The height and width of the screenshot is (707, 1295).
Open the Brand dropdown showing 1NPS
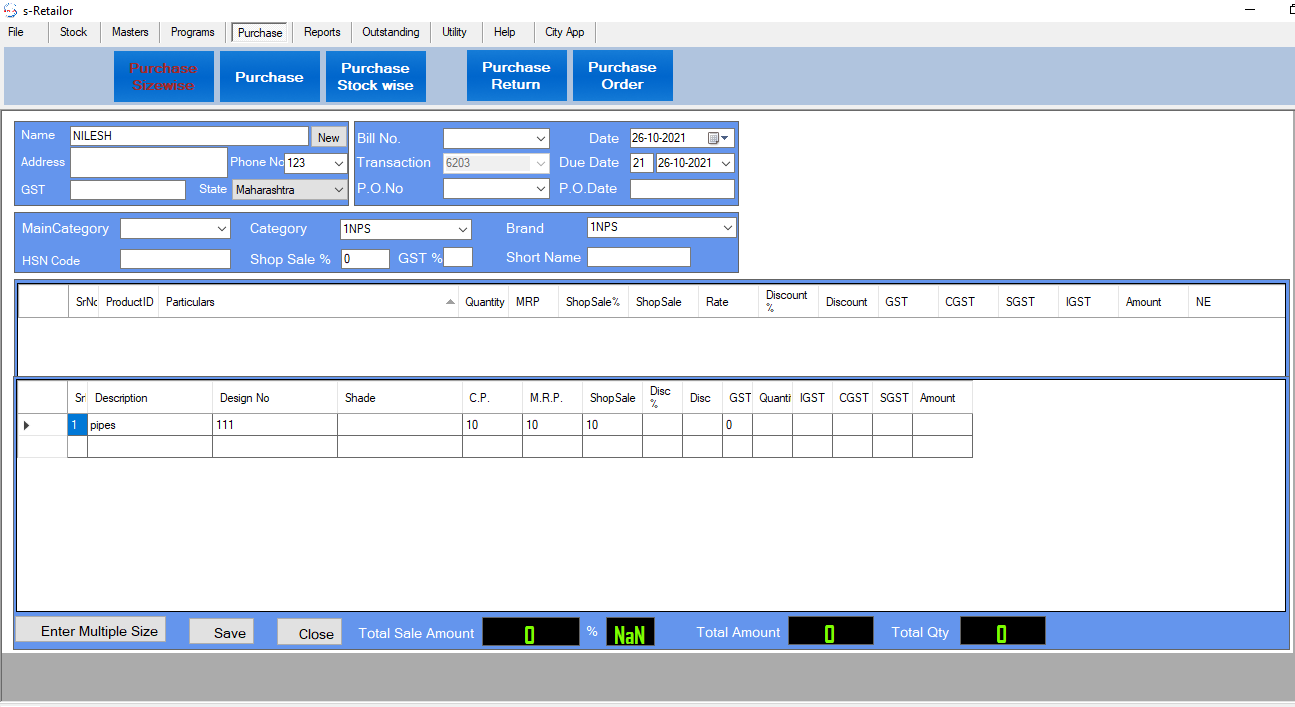pyautogui.click(x=727, y=228)
